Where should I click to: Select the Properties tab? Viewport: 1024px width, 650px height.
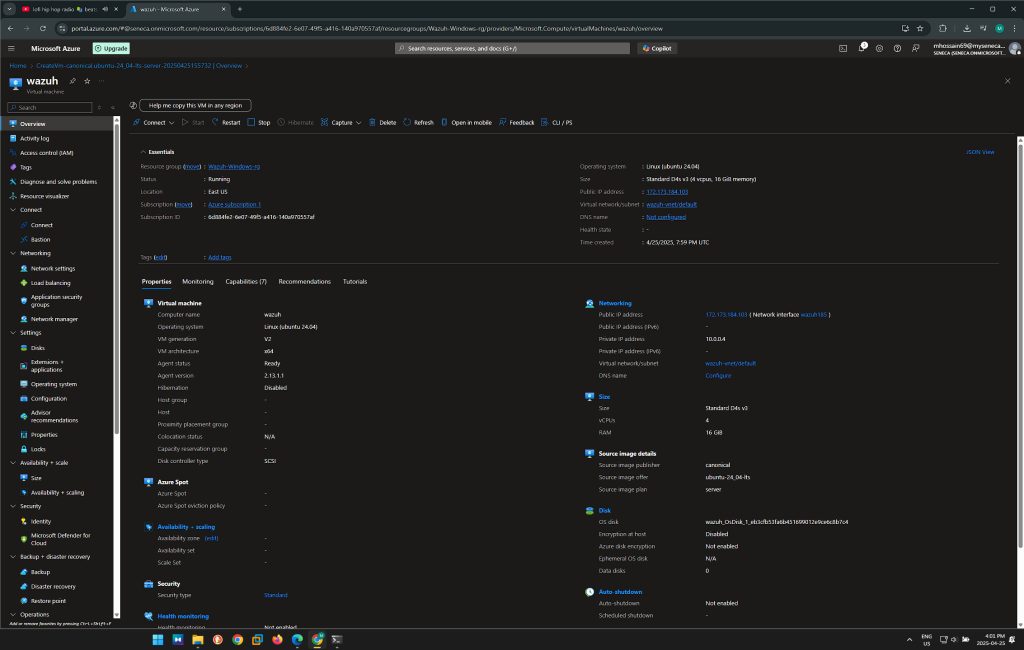[x=157, y=282]
